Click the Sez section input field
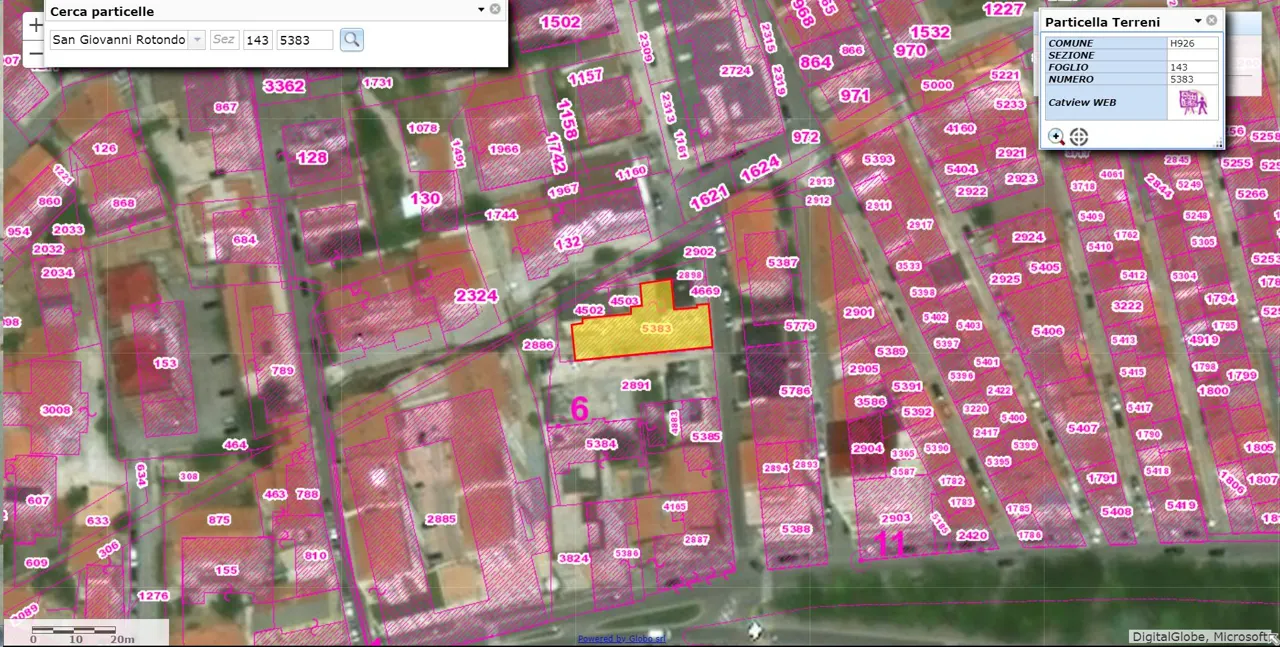Screen dimensions: 1280x647 click(x=224, y=40)
